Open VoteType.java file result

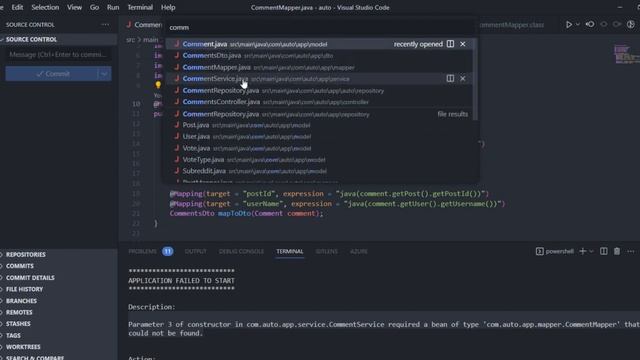point(319,160)
